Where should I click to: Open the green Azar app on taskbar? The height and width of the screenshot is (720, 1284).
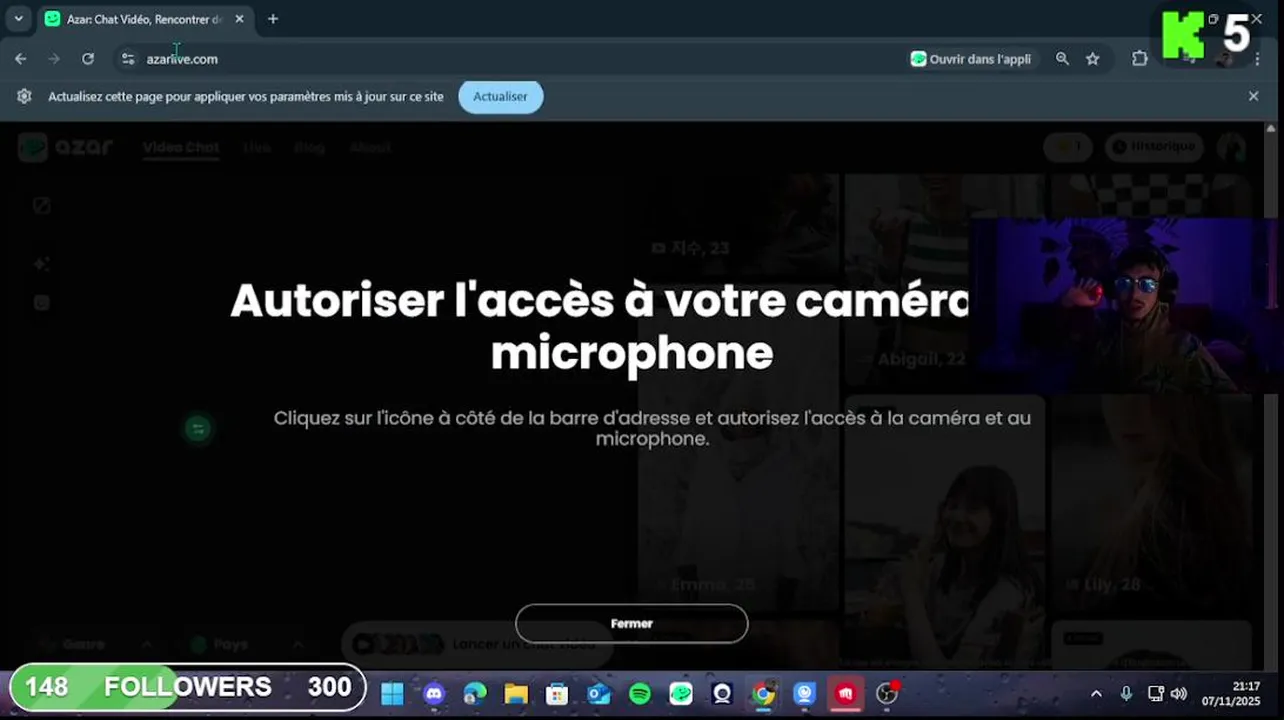click(681, 693)
